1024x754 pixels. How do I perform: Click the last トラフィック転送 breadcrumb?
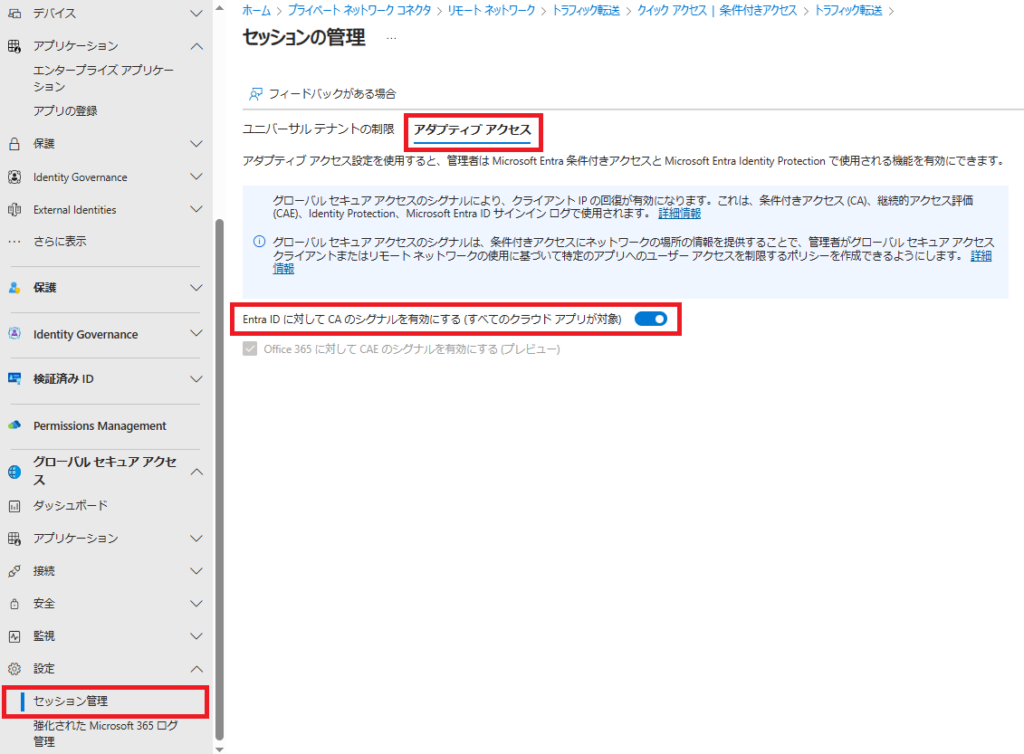pos(848,10)
